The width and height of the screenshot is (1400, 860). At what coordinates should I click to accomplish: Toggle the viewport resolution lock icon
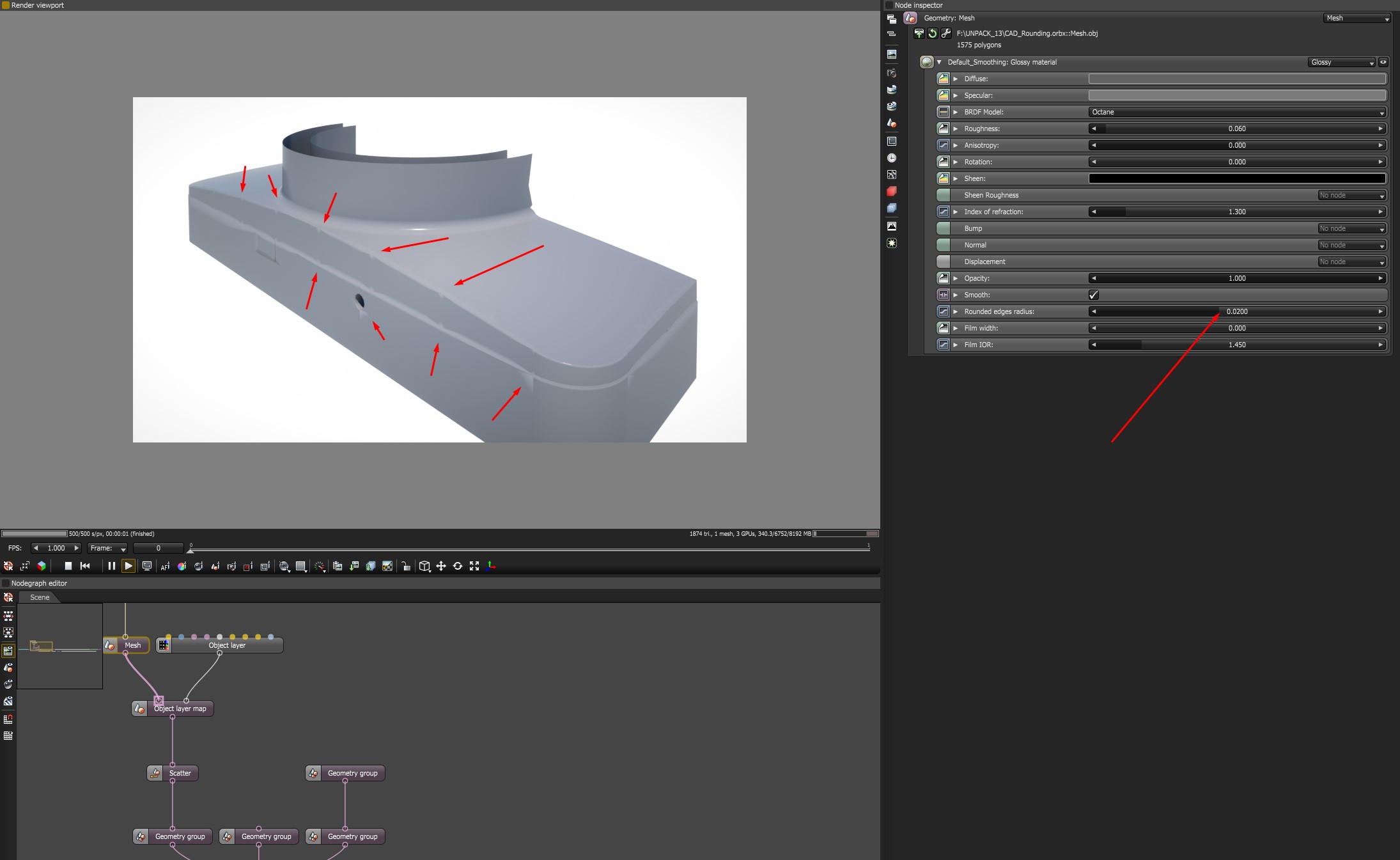tap(405, 566)
